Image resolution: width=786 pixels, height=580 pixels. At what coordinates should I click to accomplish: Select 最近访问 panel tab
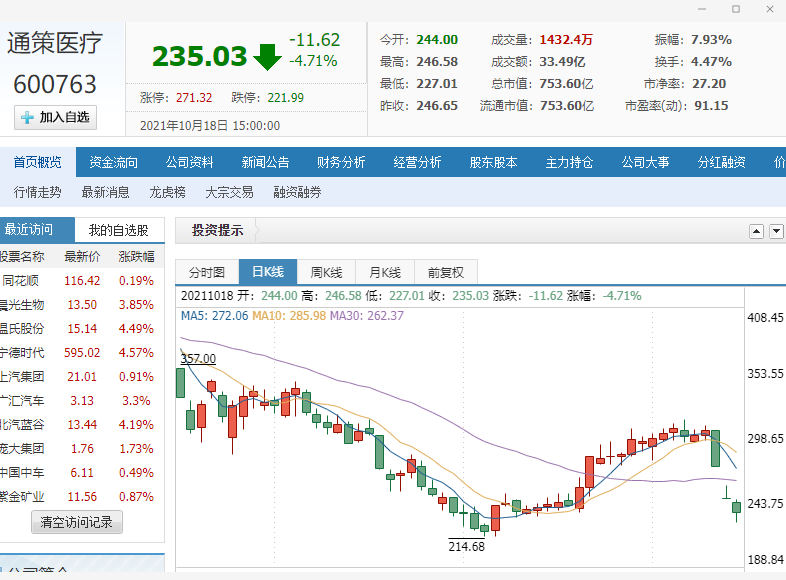coord(37,230)
